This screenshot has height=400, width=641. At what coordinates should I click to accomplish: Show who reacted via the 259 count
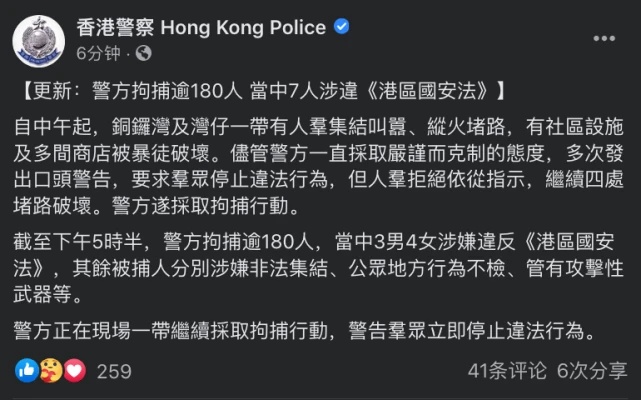pyautogui.click(x=114, y=372)
